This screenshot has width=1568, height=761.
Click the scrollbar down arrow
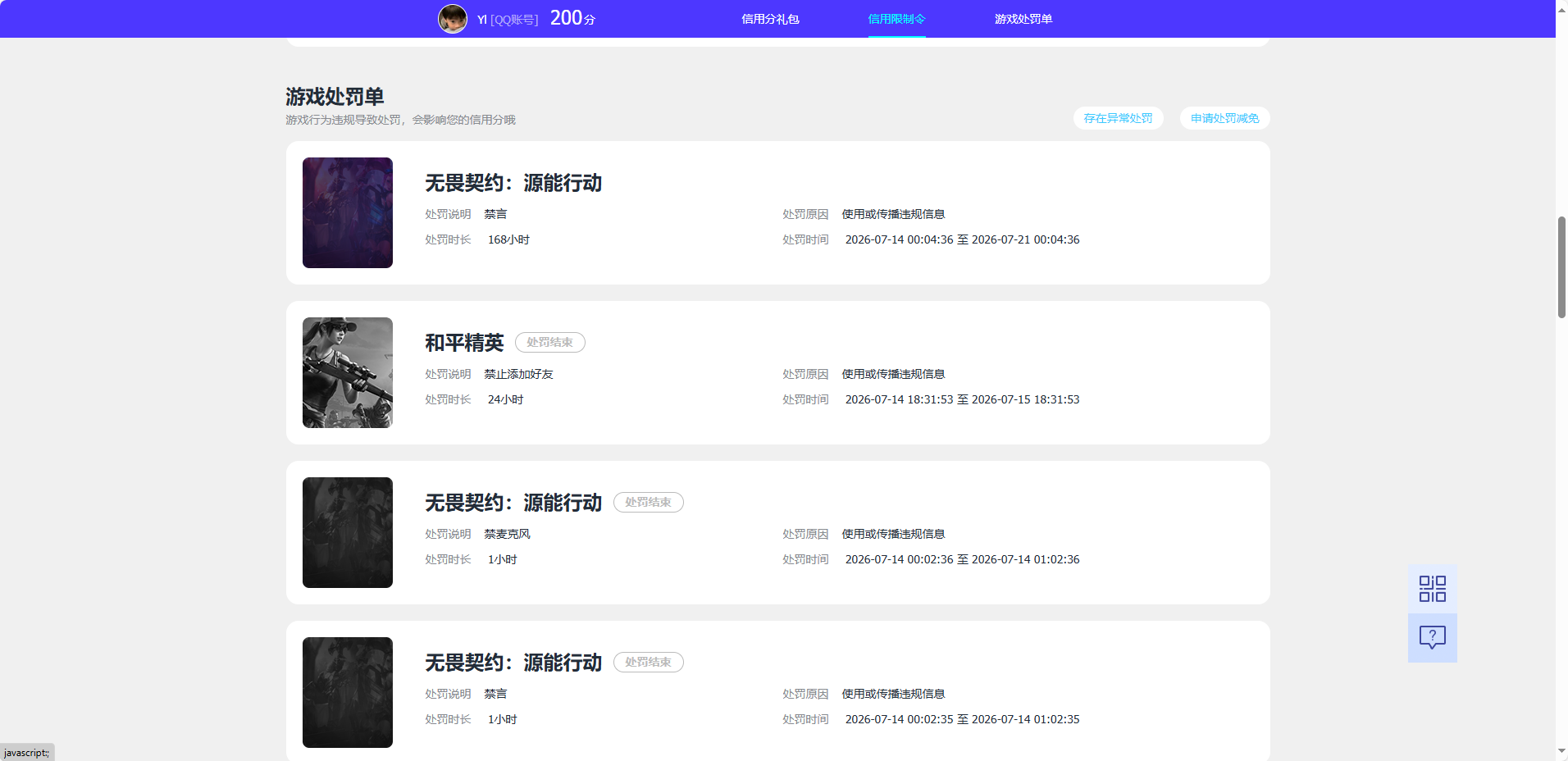[1561, 751]
